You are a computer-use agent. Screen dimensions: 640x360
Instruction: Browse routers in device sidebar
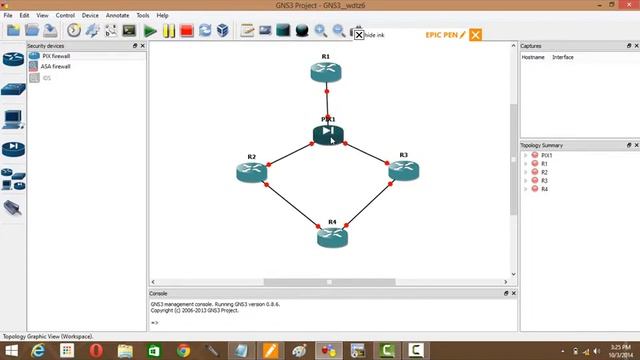pos(13,59)
